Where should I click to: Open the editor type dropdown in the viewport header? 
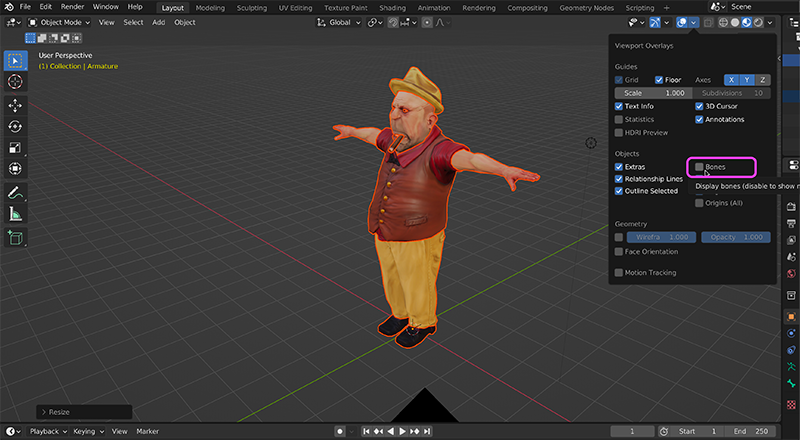13,22
